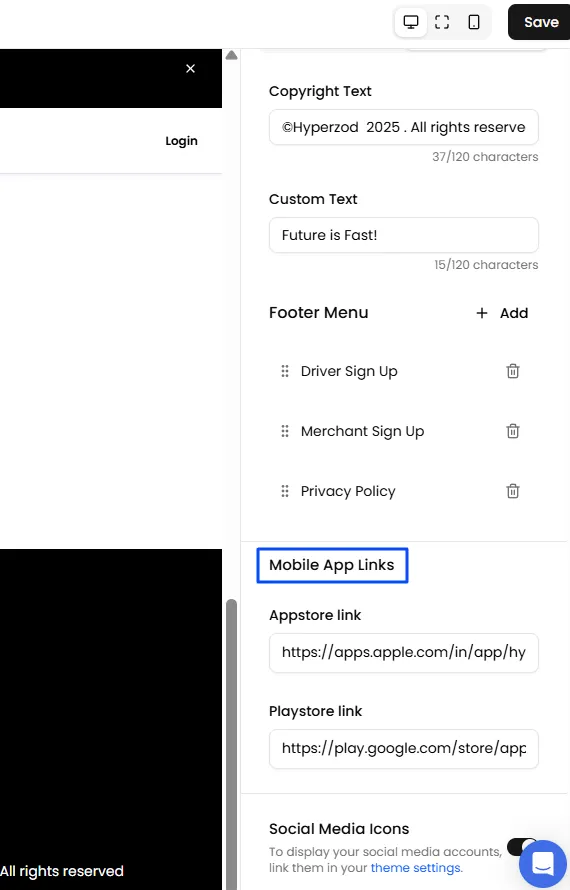This screenshot has height=890, width=570.
Task: Delete the Driver Sign Up menu item
Action: 513,371
